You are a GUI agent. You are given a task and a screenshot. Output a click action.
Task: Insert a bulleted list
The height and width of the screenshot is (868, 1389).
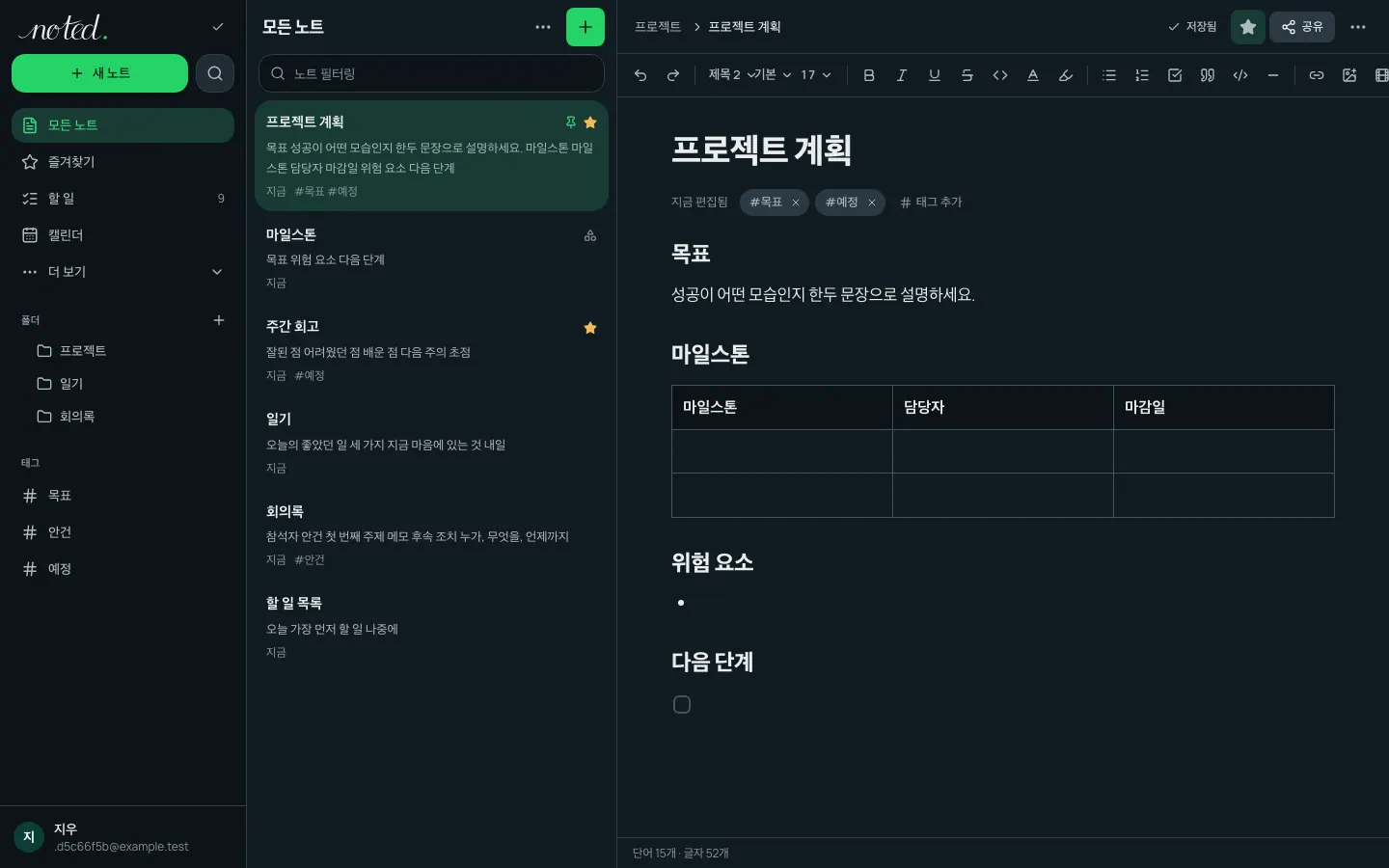point(1109,75)
